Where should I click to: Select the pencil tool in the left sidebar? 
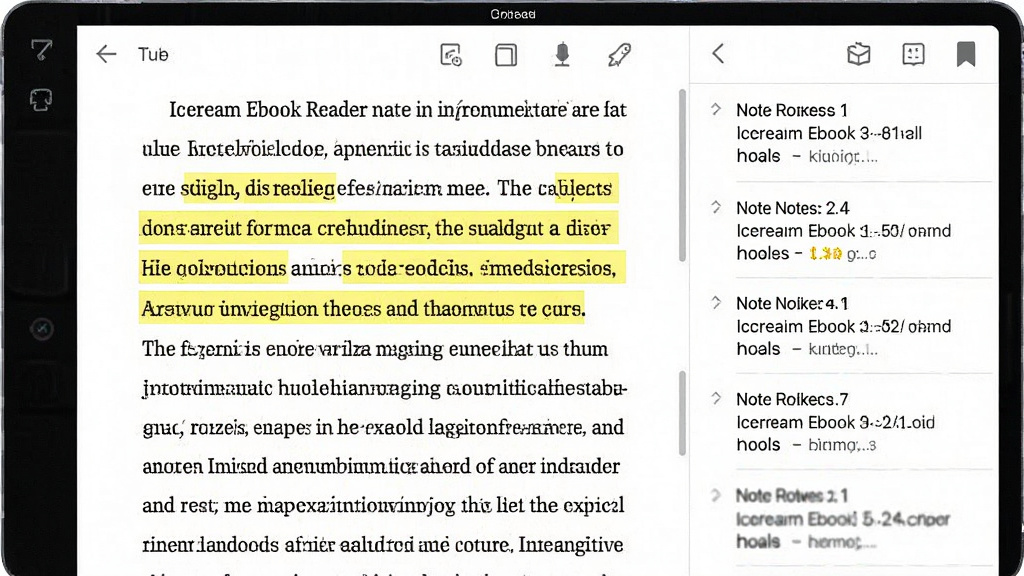pyautogui.click(x=41, y=49)
